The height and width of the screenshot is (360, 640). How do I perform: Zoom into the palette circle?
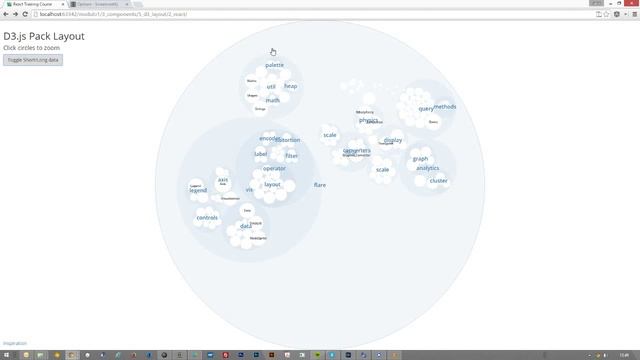coord(274,65)
